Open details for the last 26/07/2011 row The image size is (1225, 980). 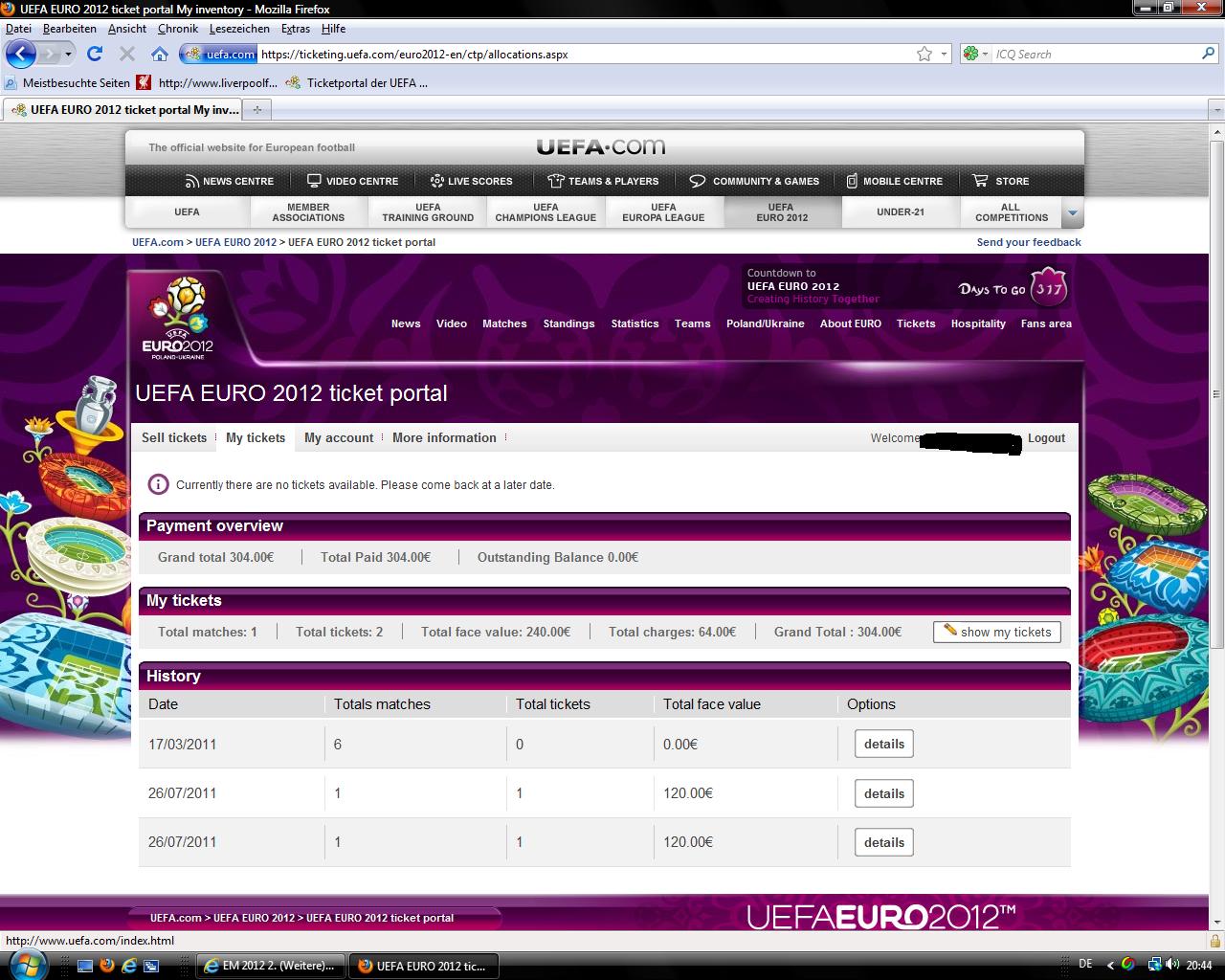[x=883, y=842]
